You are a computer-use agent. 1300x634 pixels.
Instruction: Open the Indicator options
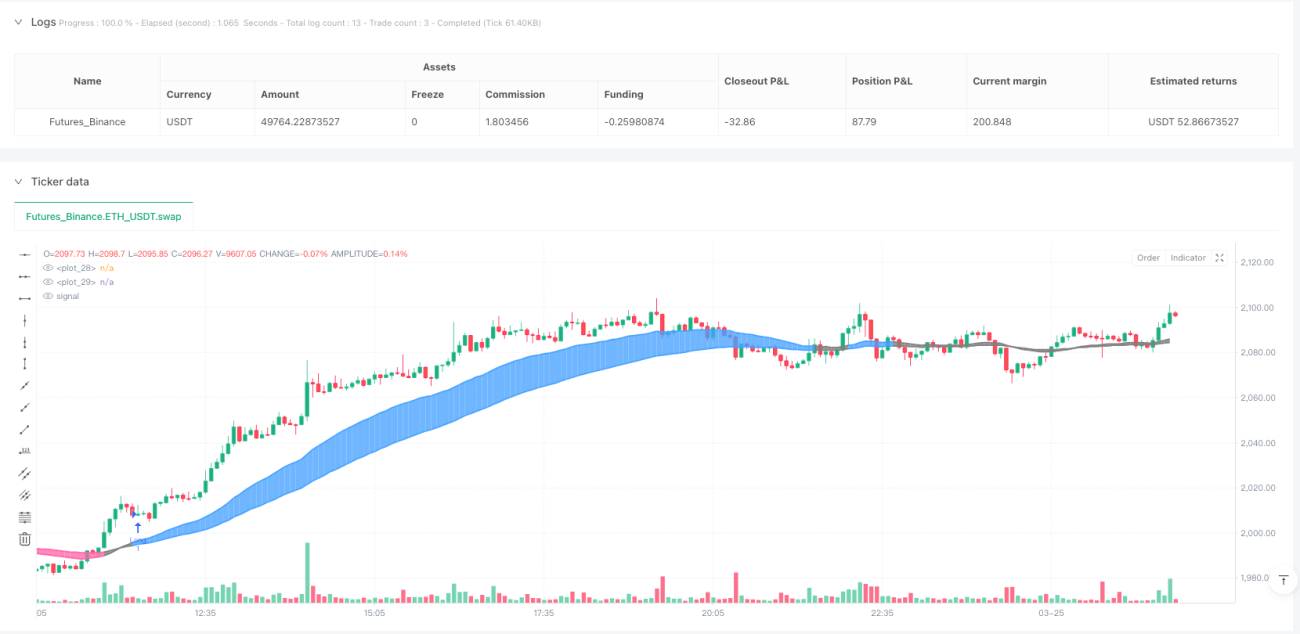click(x=1188, y=258)
